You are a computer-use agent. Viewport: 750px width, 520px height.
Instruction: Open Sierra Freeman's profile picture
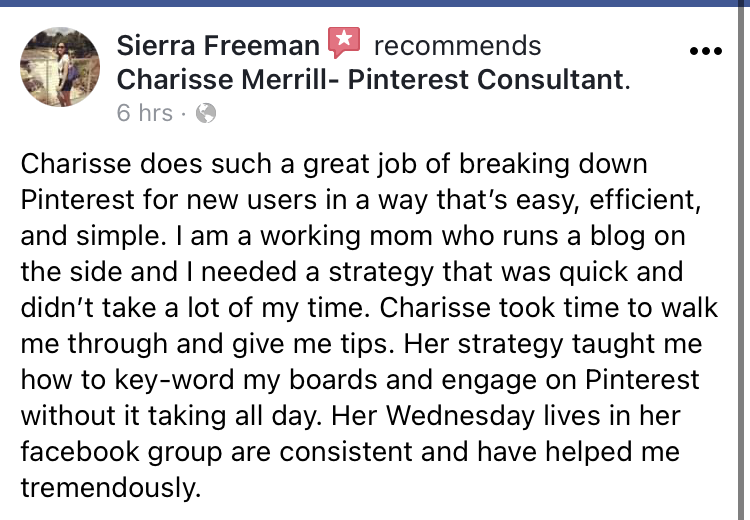59,67
